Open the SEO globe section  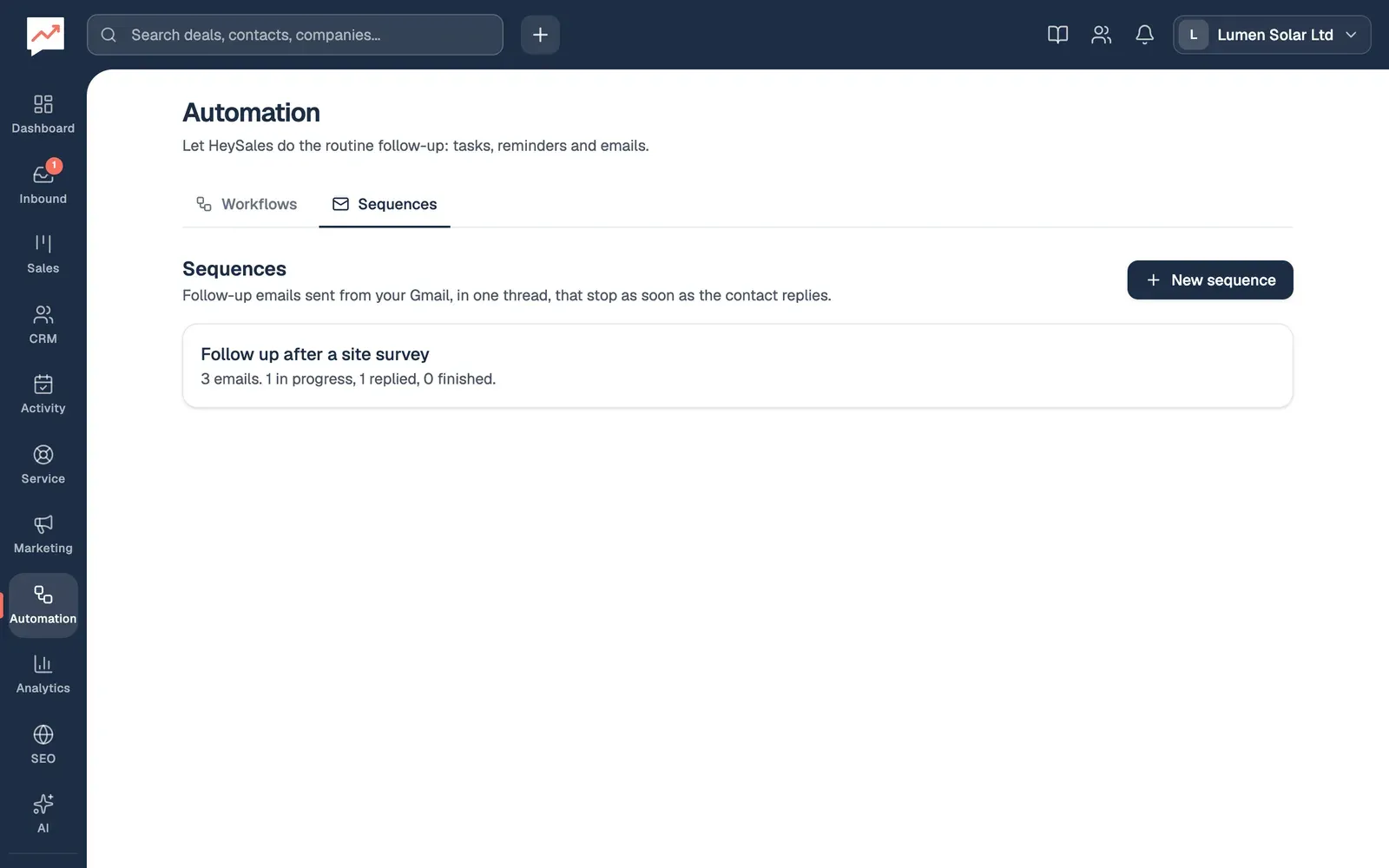click(43, 745)
